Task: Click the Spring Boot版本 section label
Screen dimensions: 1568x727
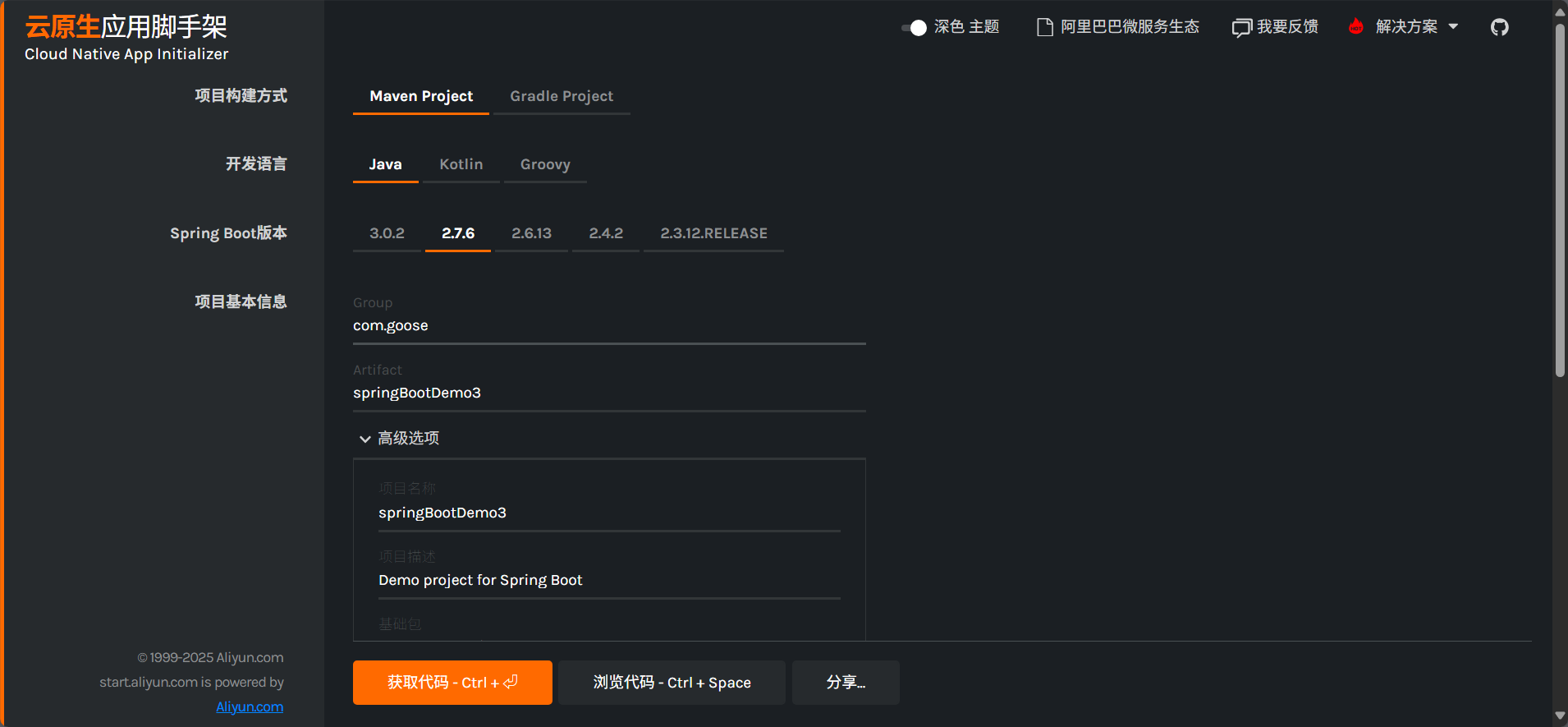Action: (x=228, y=233)
